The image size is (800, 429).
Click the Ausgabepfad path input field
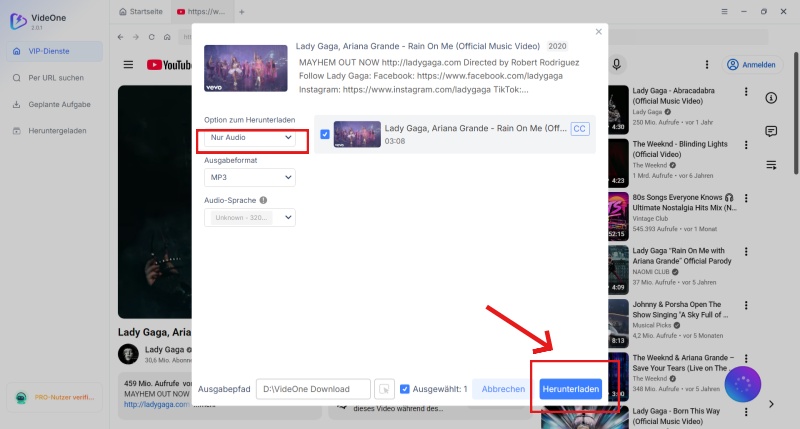point(313,389)
